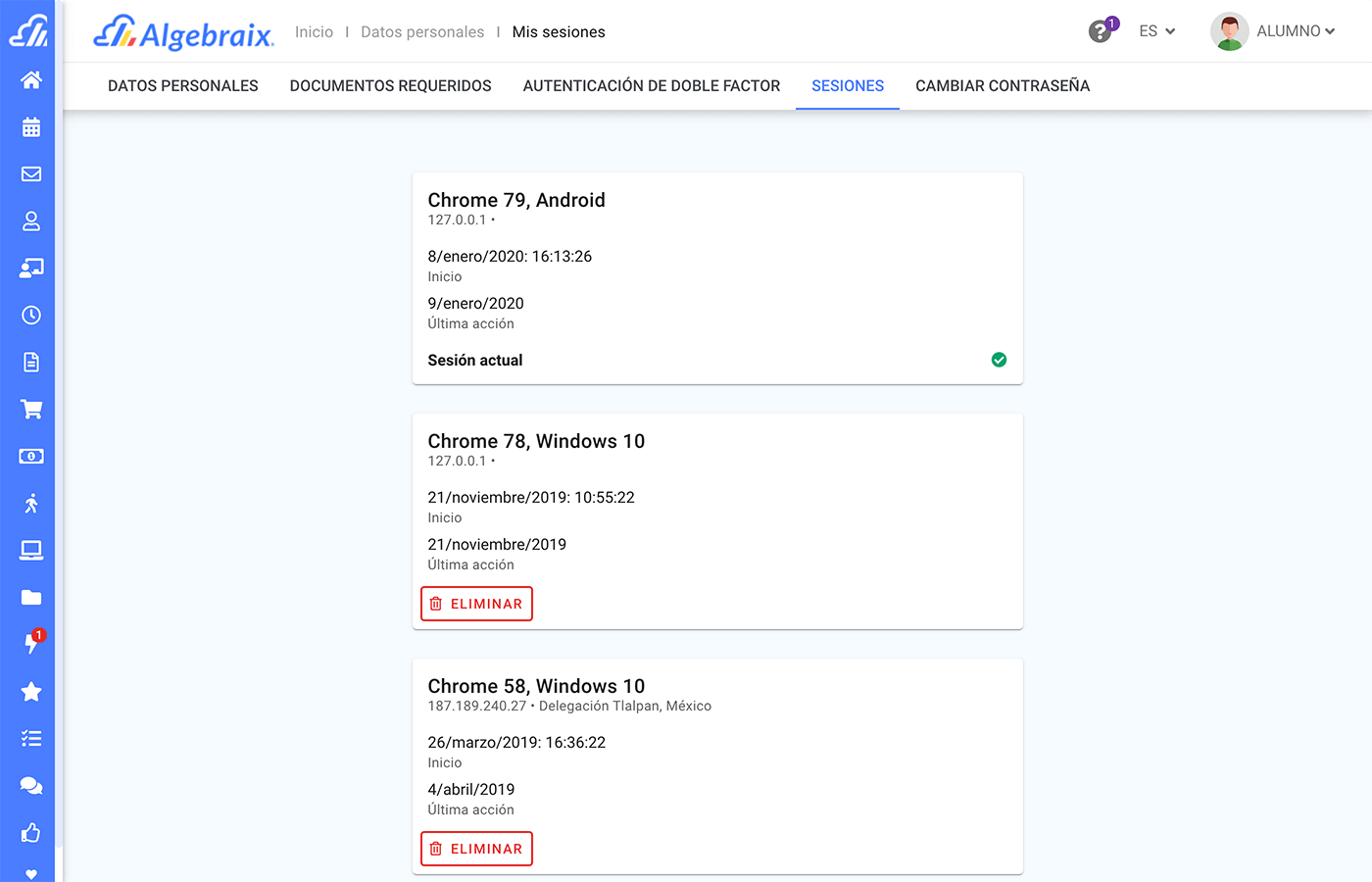Click the lightning bolt notification icon
1372x882 pixels.
31,644
